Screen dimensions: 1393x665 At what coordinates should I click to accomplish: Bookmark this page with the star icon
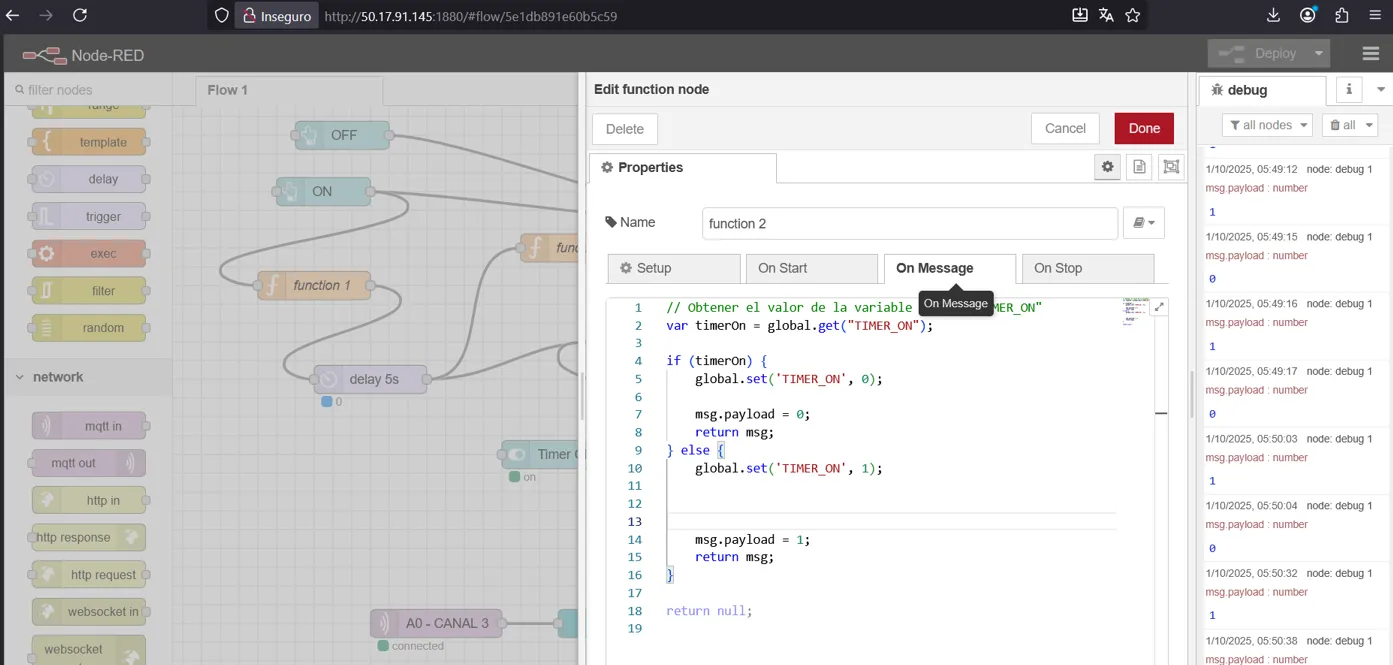[x=1132, y=15]
